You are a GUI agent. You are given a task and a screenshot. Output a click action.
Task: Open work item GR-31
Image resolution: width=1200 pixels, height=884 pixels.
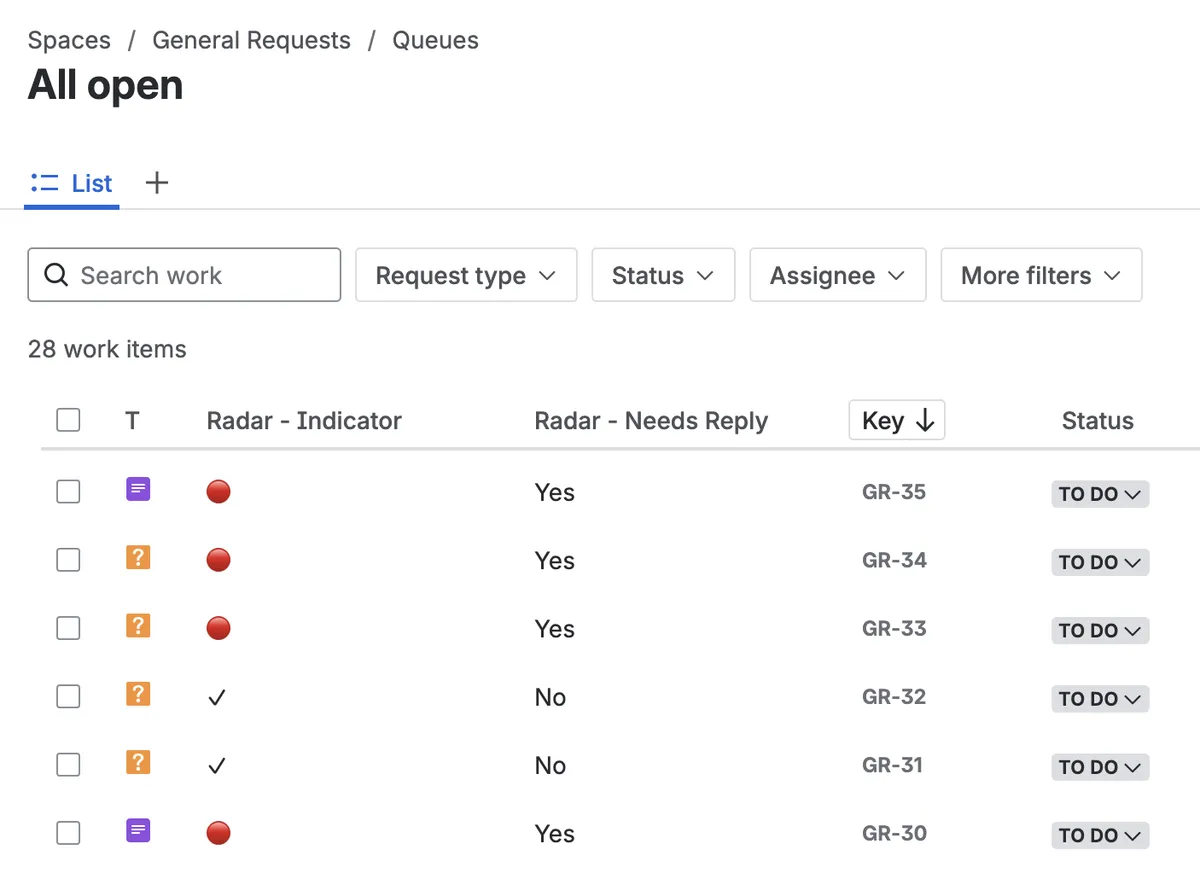coord(892,765)
